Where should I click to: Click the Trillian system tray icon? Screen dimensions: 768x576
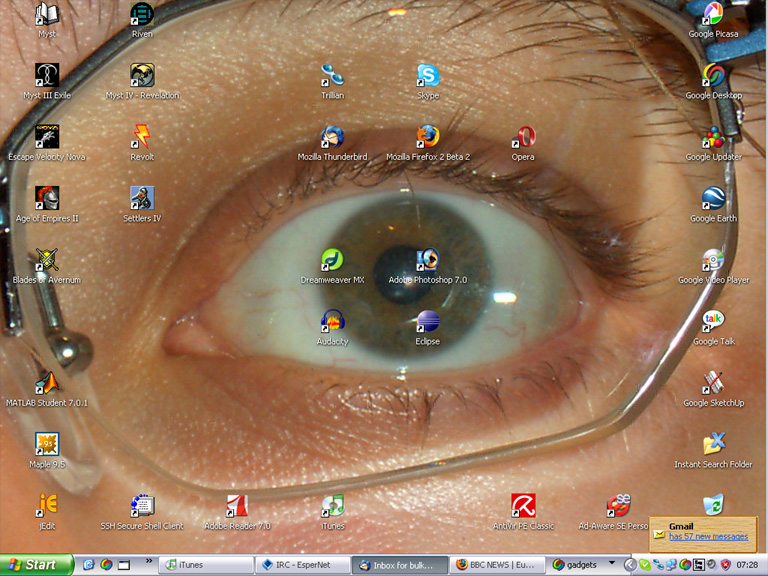[x=658, y=565]
